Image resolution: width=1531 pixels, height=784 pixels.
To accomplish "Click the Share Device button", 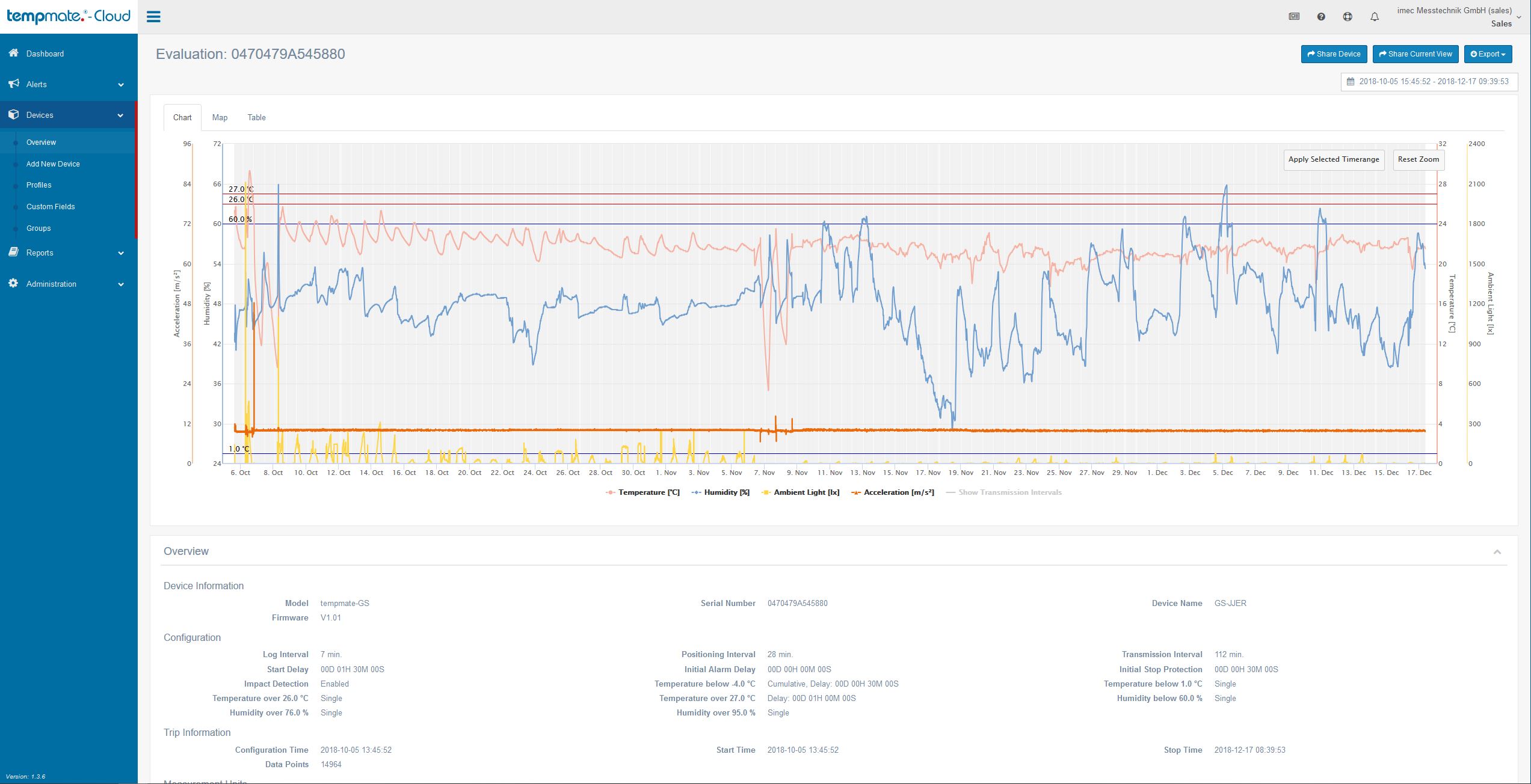I will click(1334, 54).
